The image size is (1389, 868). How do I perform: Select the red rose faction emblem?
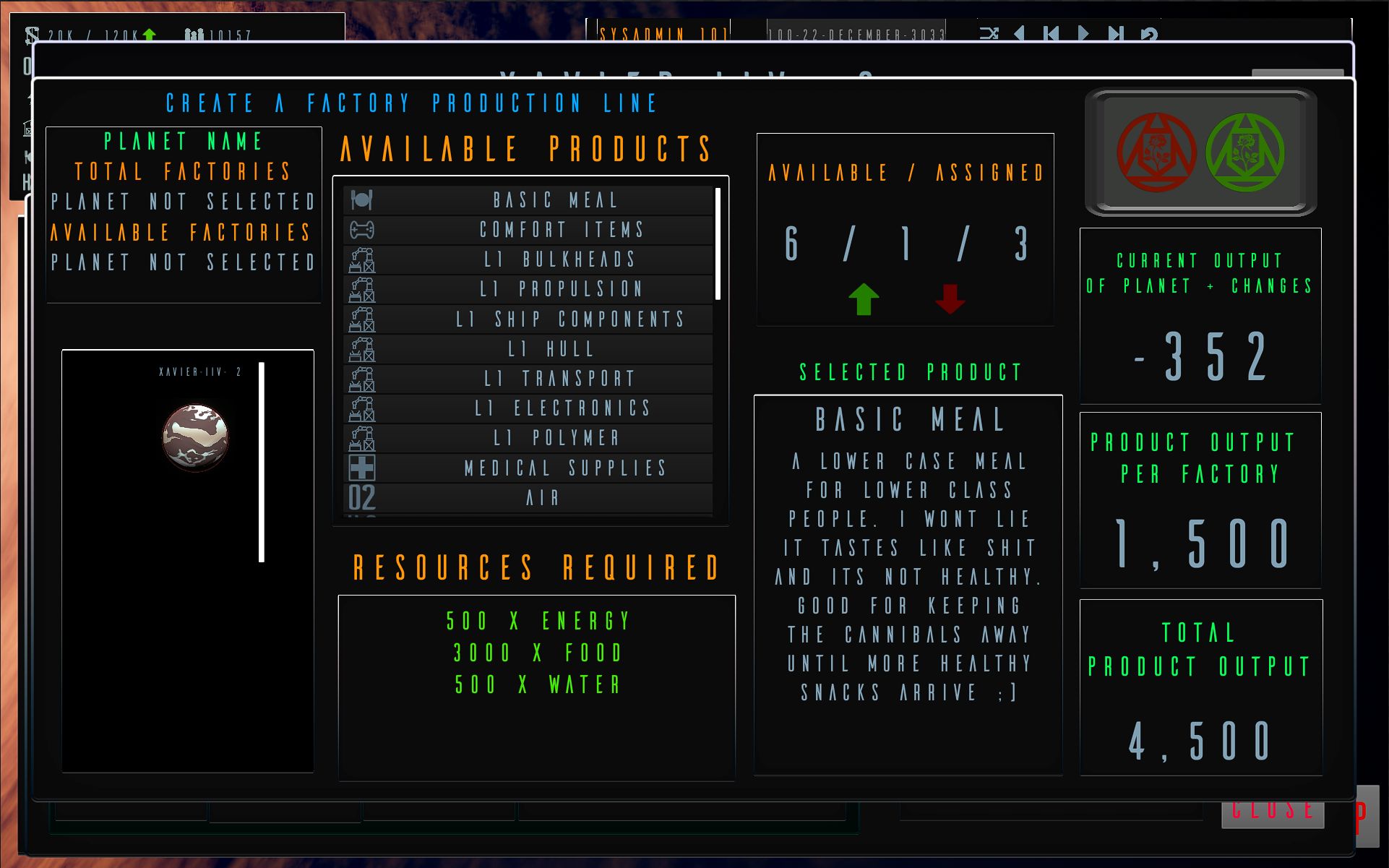(1156, 152)
